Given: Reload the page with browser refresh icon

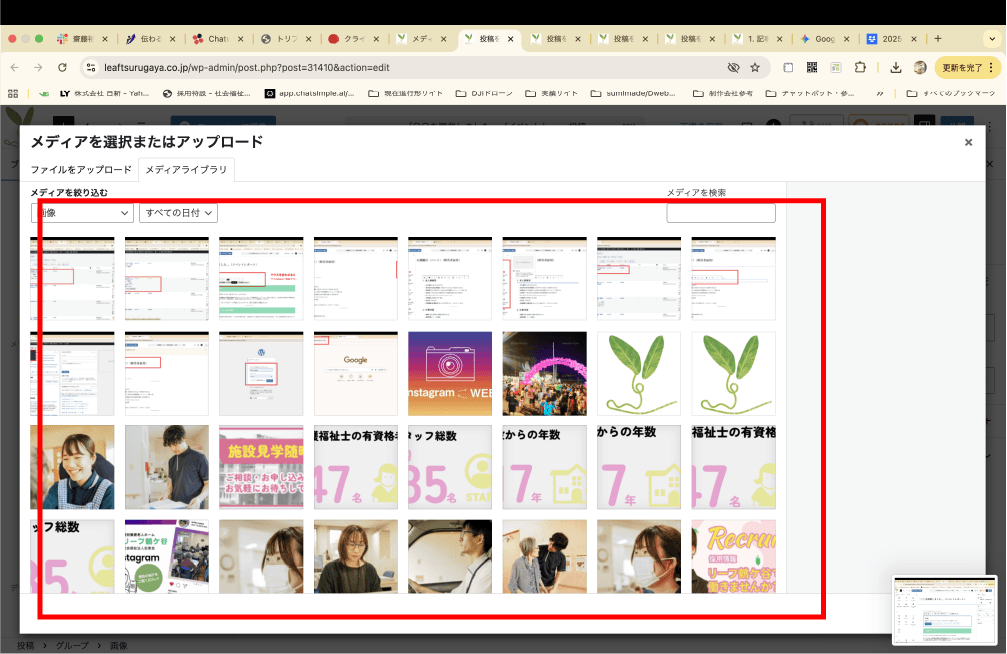Looking at the screenshot, I should 62,68.
